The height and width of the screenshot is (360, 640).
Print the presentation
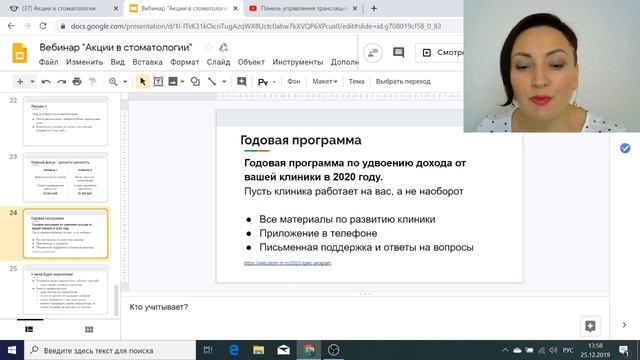coord(77,82)
